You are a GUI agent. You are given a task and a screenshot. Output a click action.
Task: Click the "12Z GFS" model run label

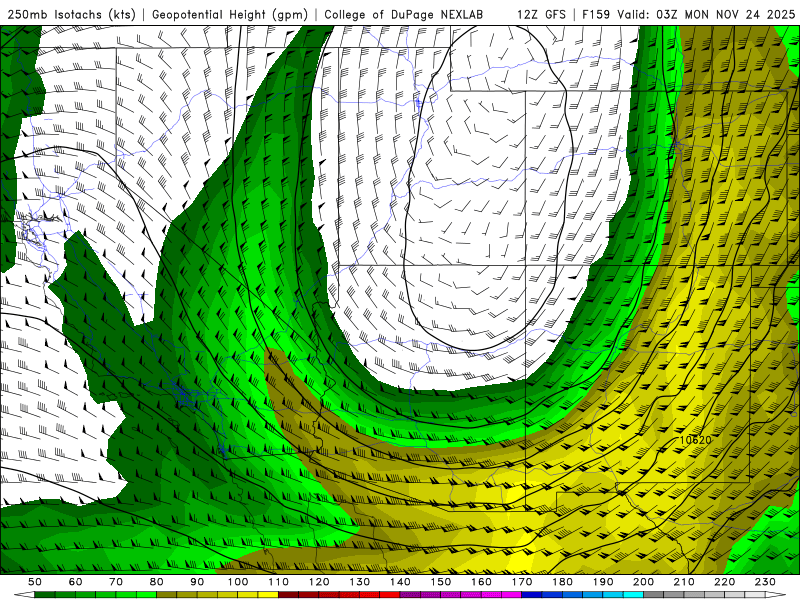541,14
